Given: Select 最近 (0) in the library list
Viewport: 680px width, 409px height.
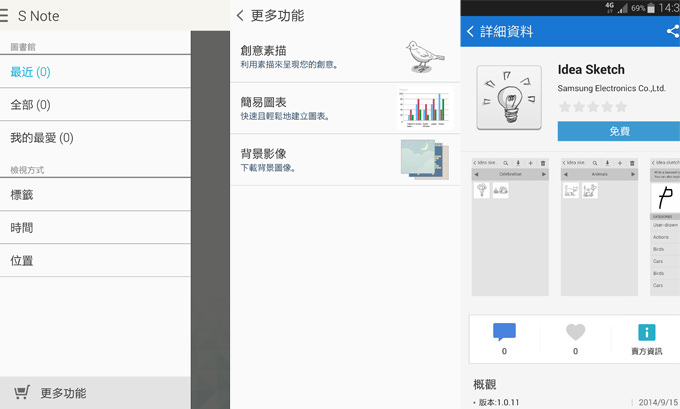Looking at the screenshot, I should 30,72.
